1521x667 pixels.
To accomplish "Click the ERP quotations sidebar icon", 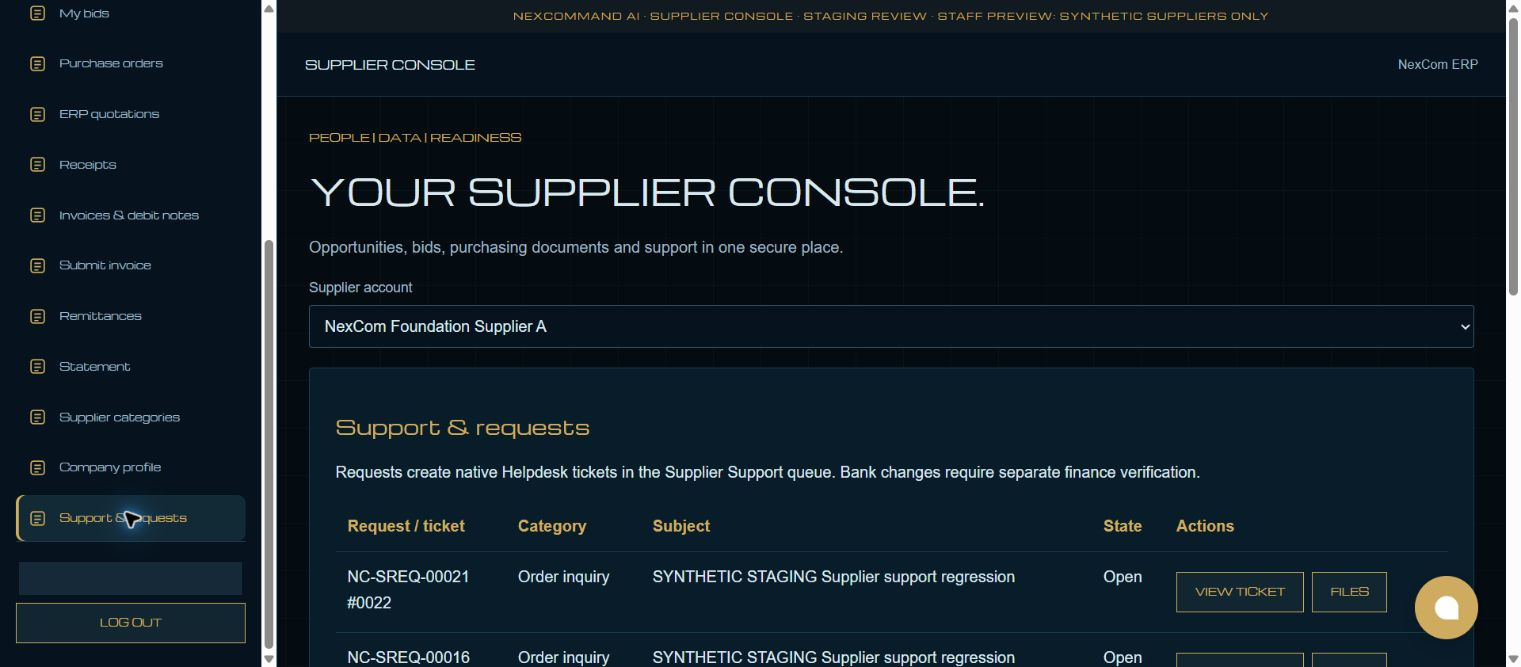I will [x=37, y=114].
